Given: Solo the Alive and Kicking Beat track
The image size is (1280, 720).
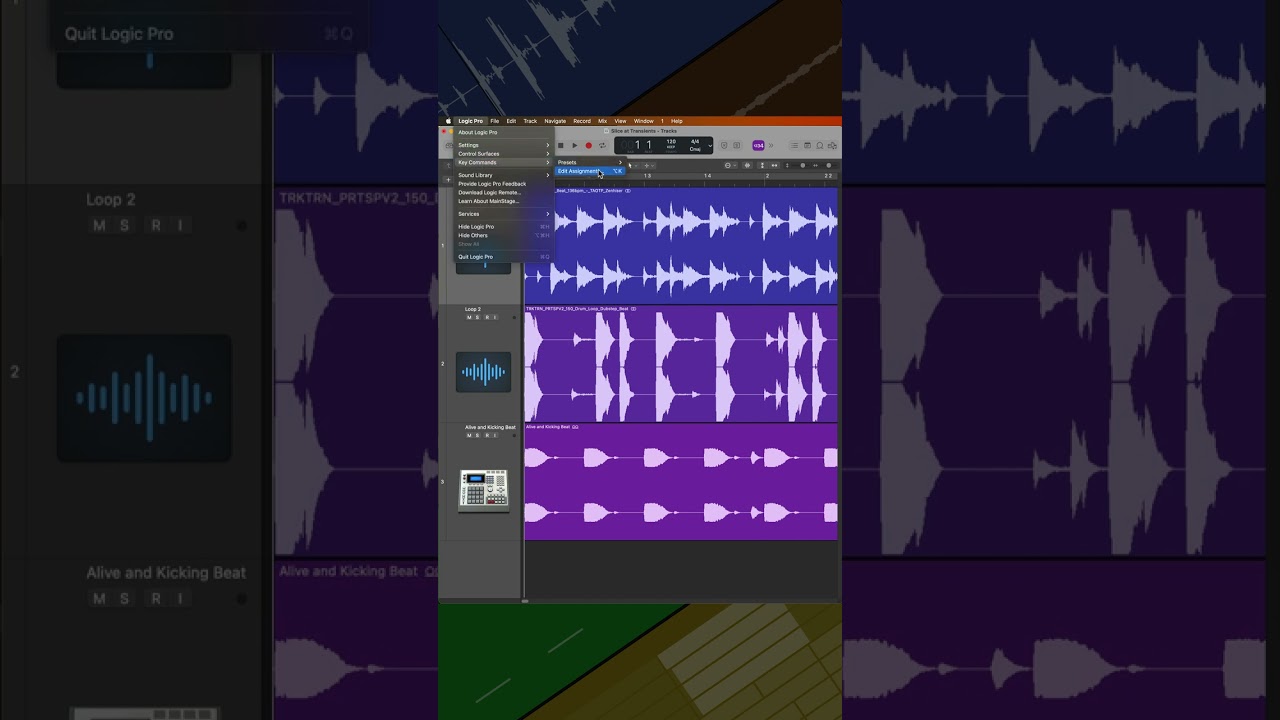Looking at the screenshot, I should point(477,435).
